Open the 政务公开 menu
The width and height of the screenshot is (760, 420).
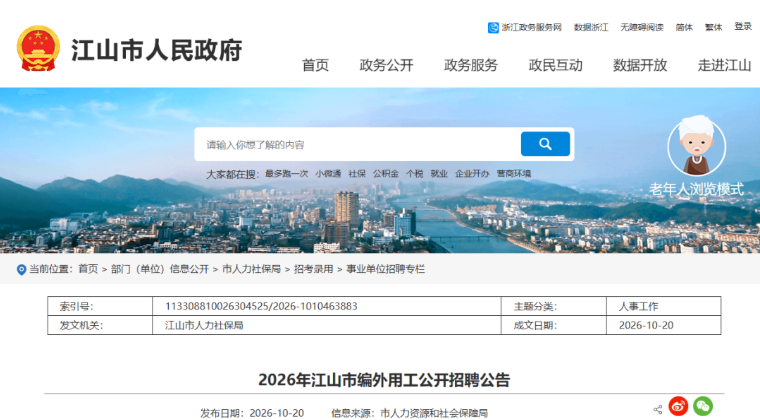point(386,65)
